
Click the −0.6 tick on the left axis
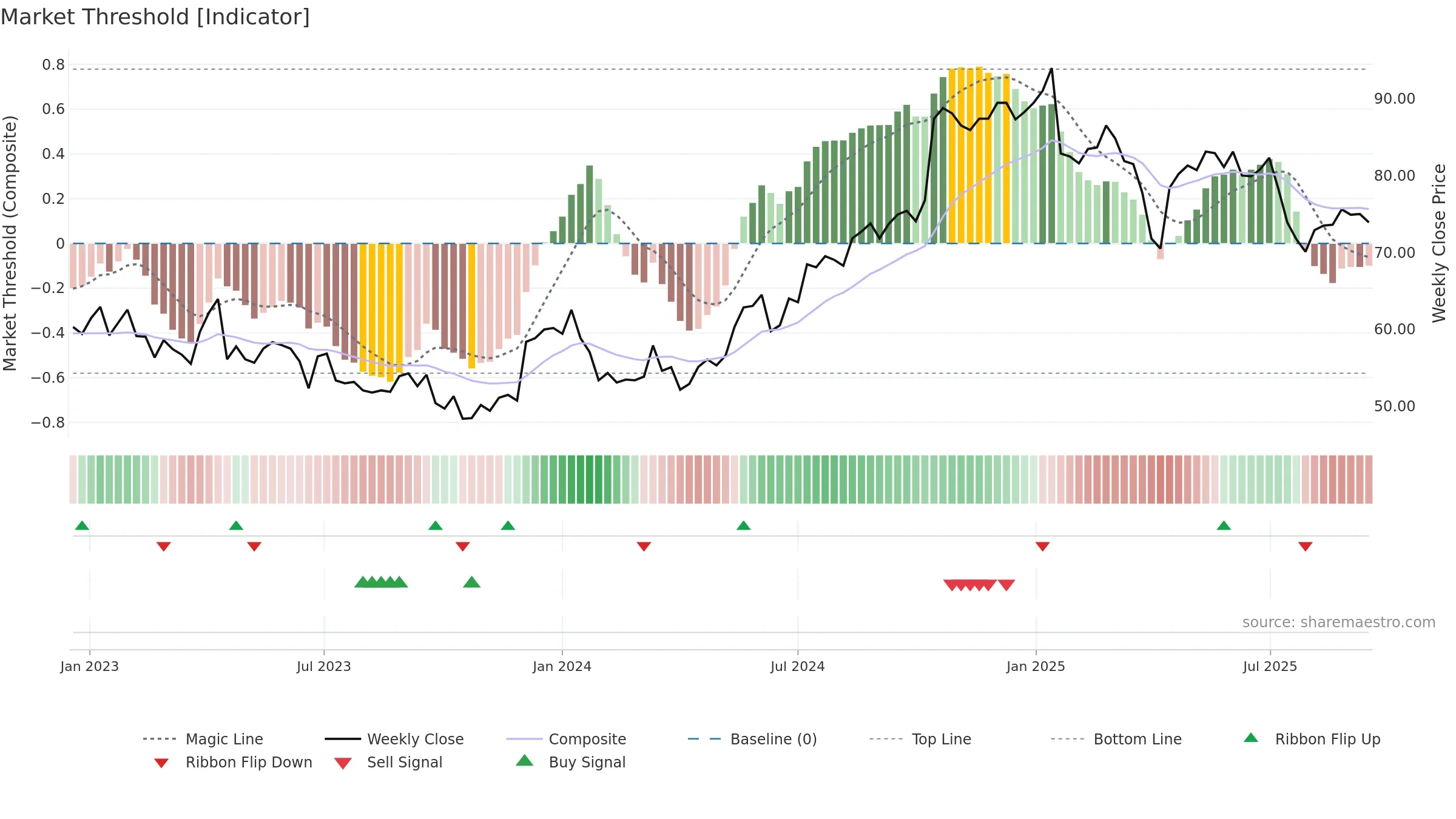[x=48, y=378]
